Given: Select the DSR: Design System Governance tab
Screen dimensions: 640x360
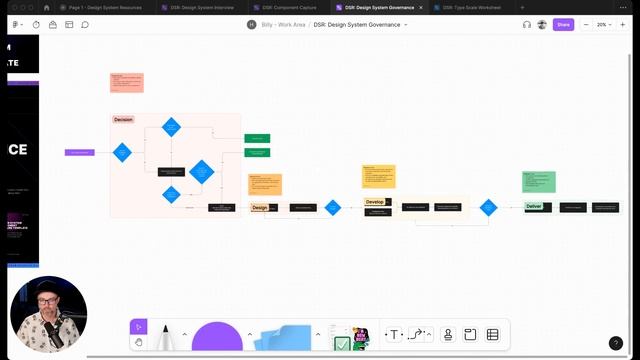Looking at the screenshot, I should click(376, 7).
